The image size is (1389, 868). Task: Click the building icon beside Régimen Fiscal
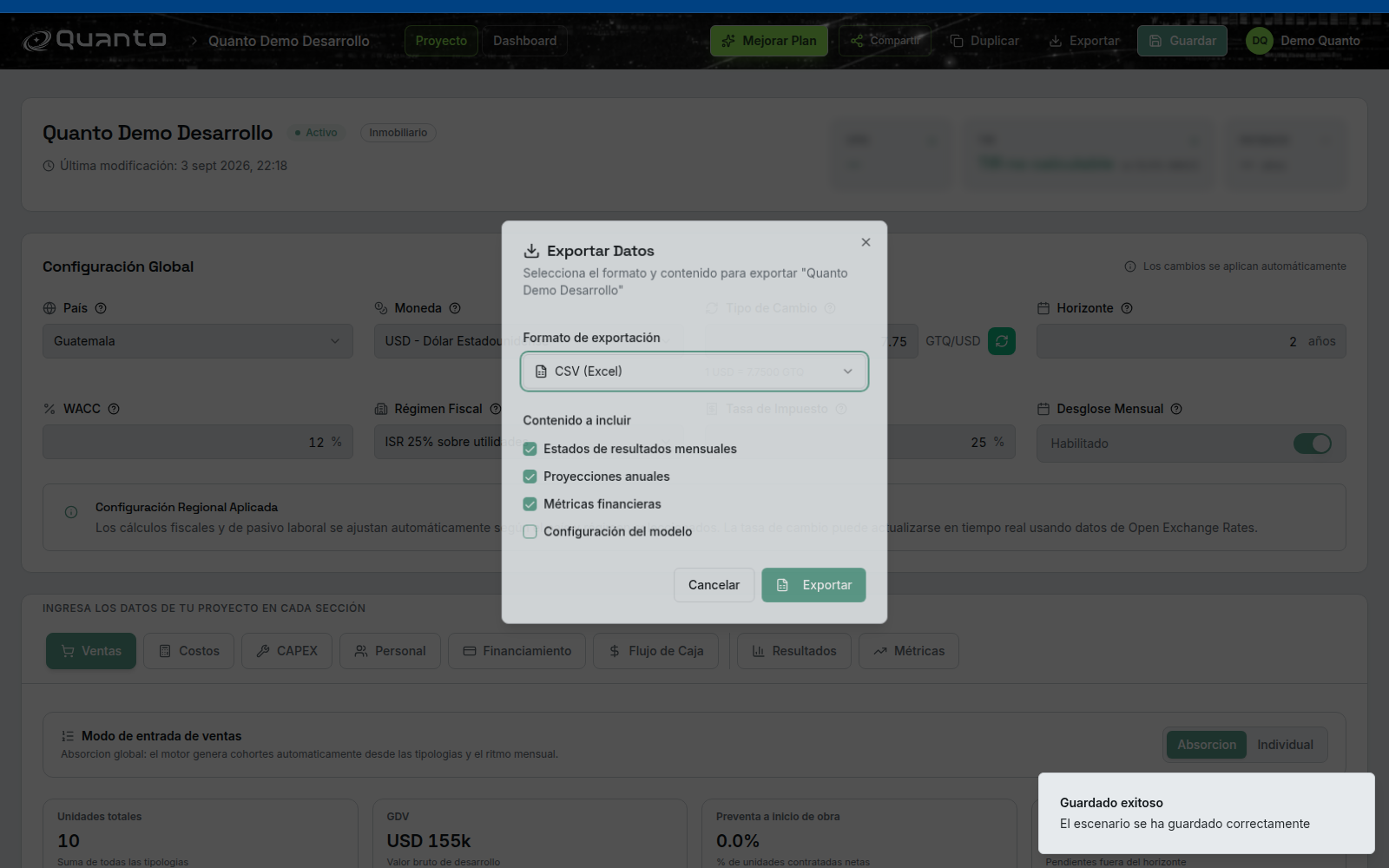click(381, 409)
